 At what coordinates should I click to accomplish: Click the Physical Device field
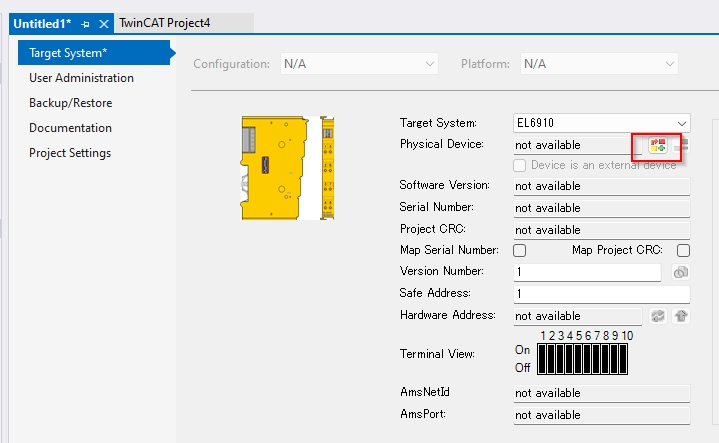click(x=578, y=145)
